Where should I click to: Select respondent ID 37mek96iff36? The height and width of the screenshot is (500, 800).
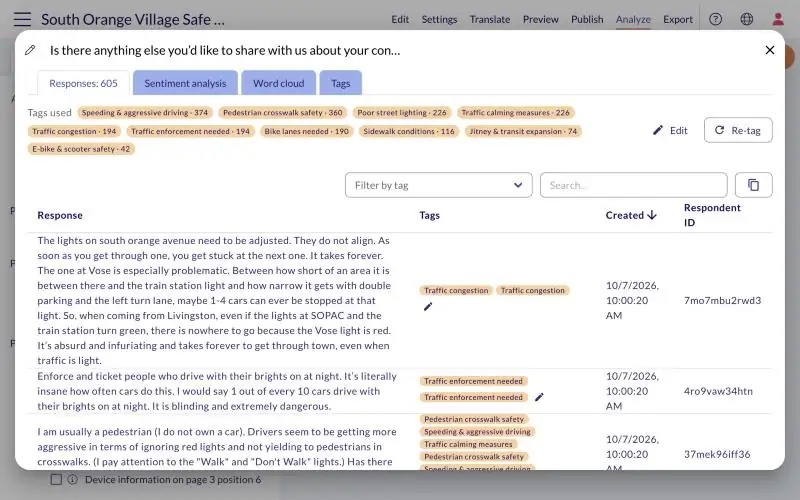click(717, 454)
